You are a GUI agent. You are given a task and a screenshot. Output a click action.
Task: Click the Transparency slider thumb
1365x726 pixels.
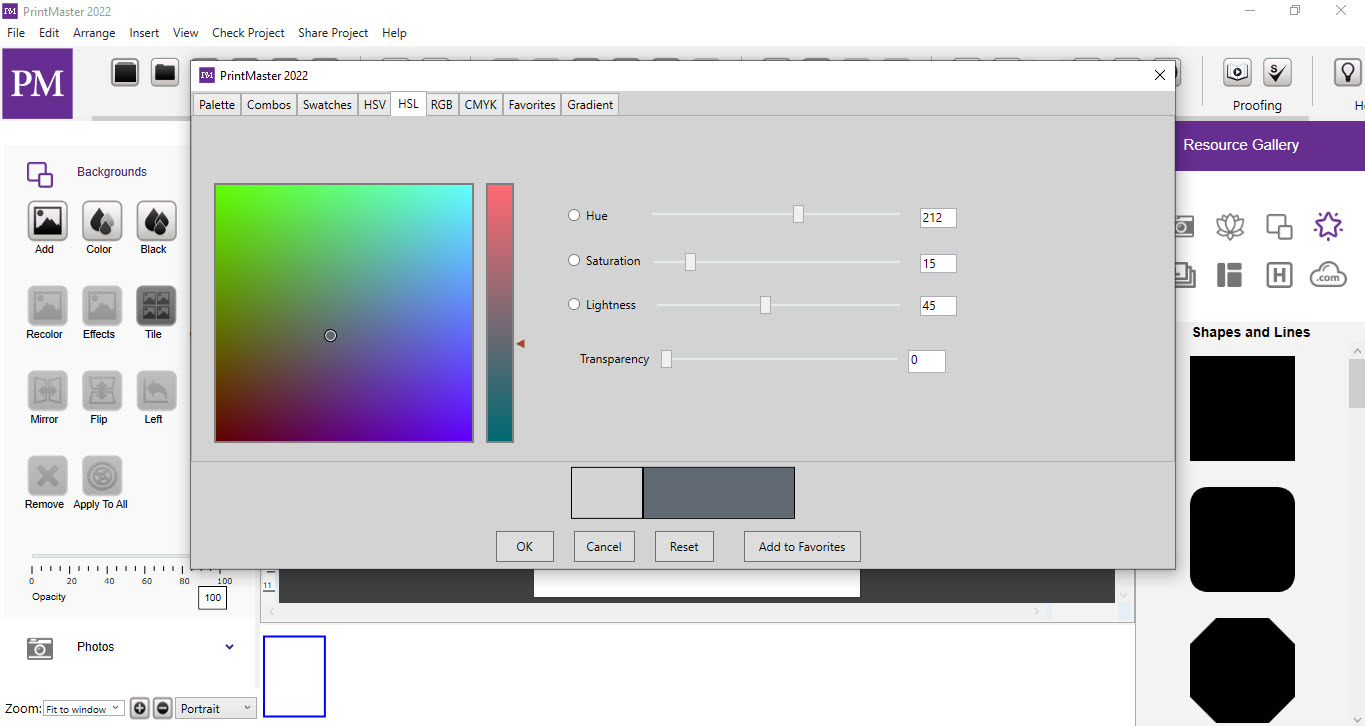[666, 359]
